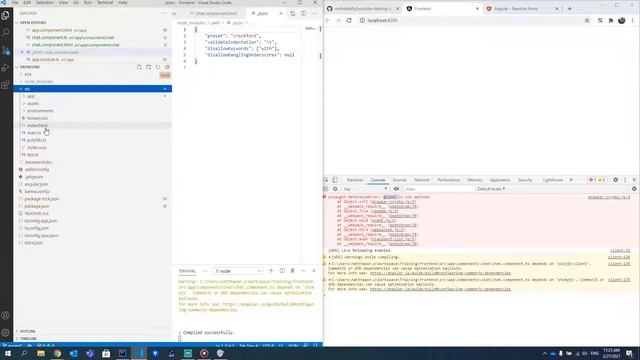
Task: Switch to the Network tab in DevTools
Action: pyautogui.click(x=422, y=180)
